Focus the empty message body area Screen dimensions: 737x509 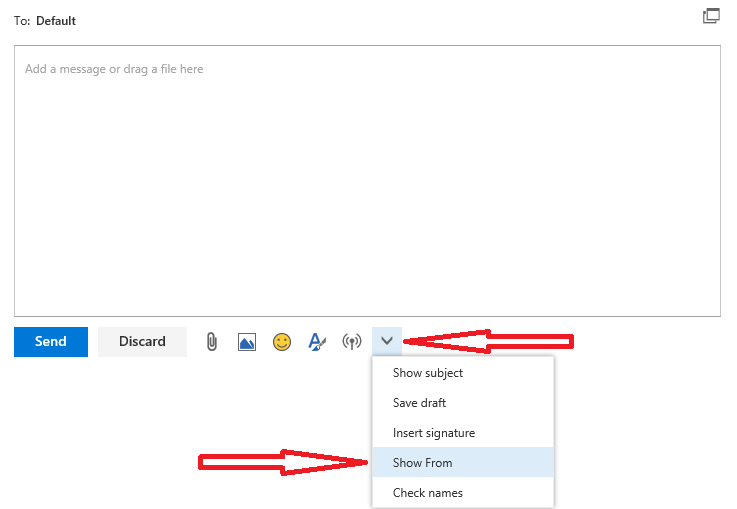tap(367, 200)
